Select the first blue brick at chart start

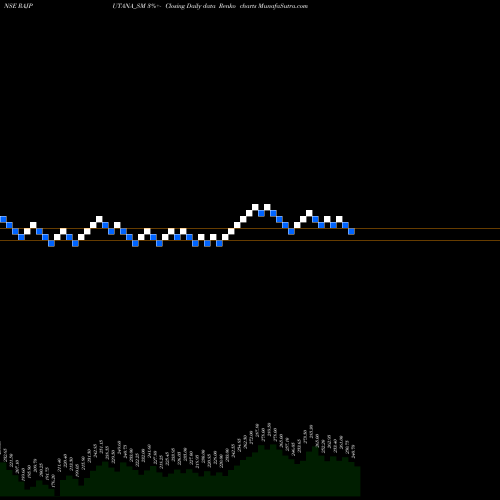[x=3, y=219]
